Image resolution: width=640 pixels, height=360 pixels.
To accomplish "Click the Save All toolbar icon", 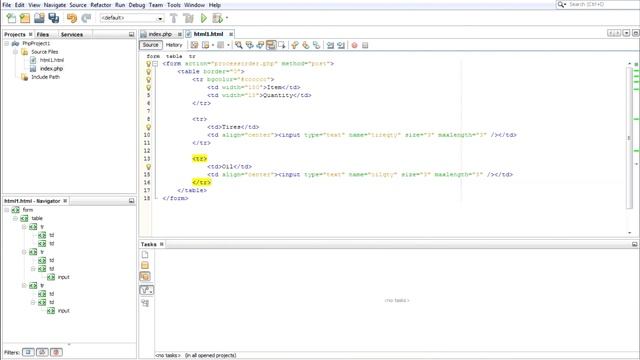I will pos(53,18).
